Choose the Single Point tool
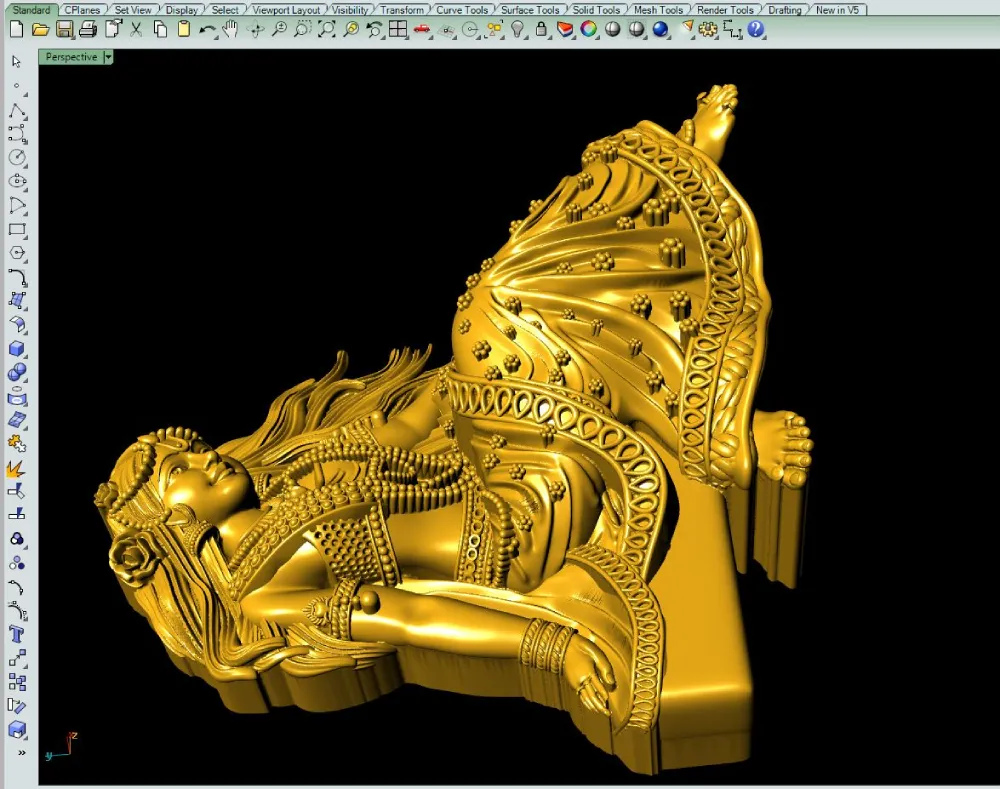 (x=17, y=85)
